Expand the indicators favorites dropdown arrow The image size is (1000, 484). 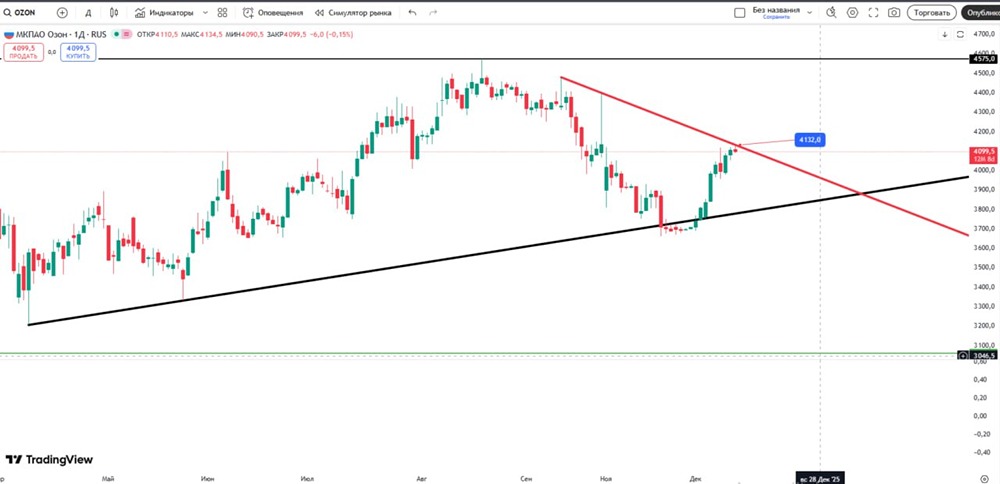coord(205,12)
